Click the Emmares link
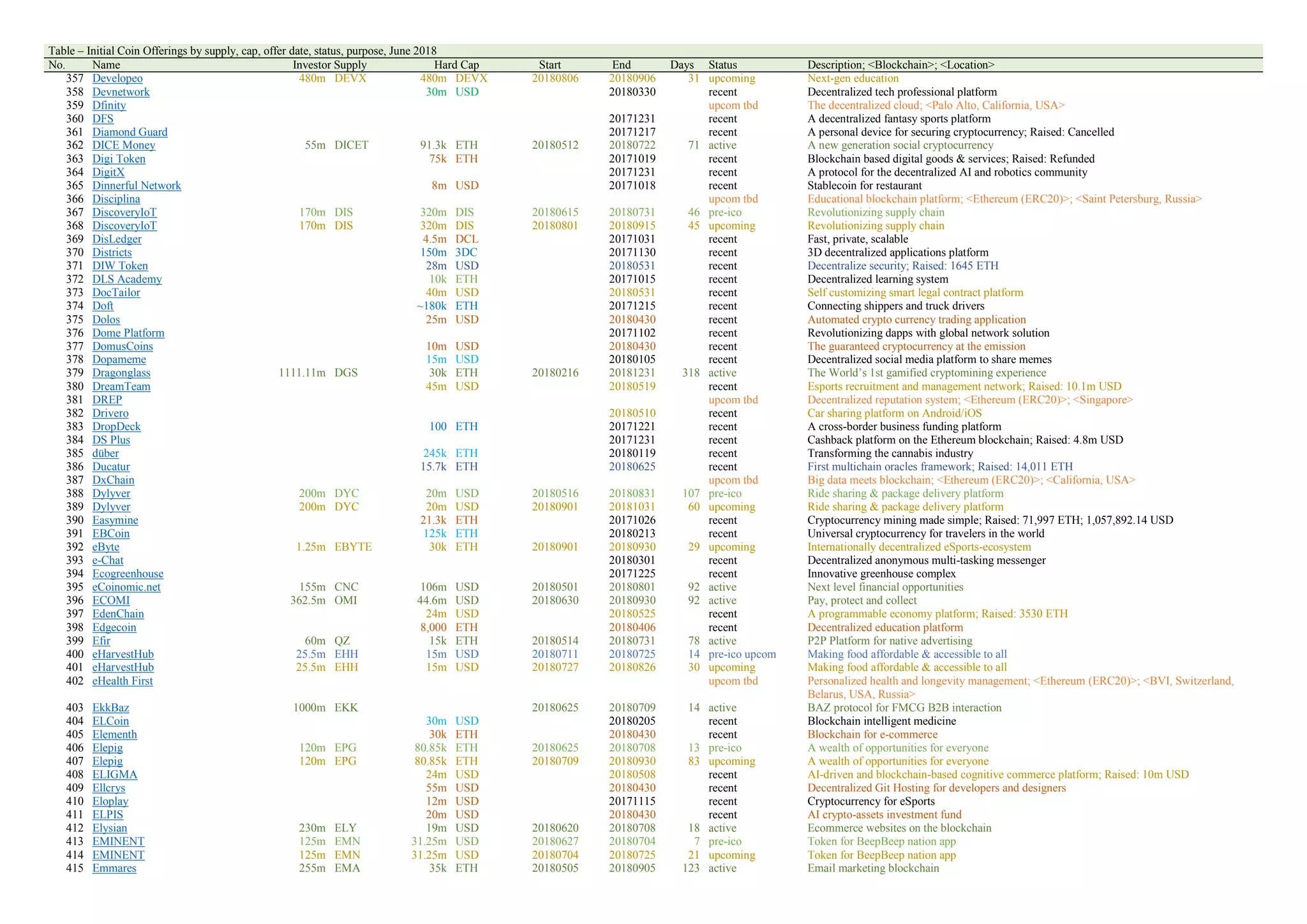The height and width of the screenshot is (924, 1307). coord(114,868)
